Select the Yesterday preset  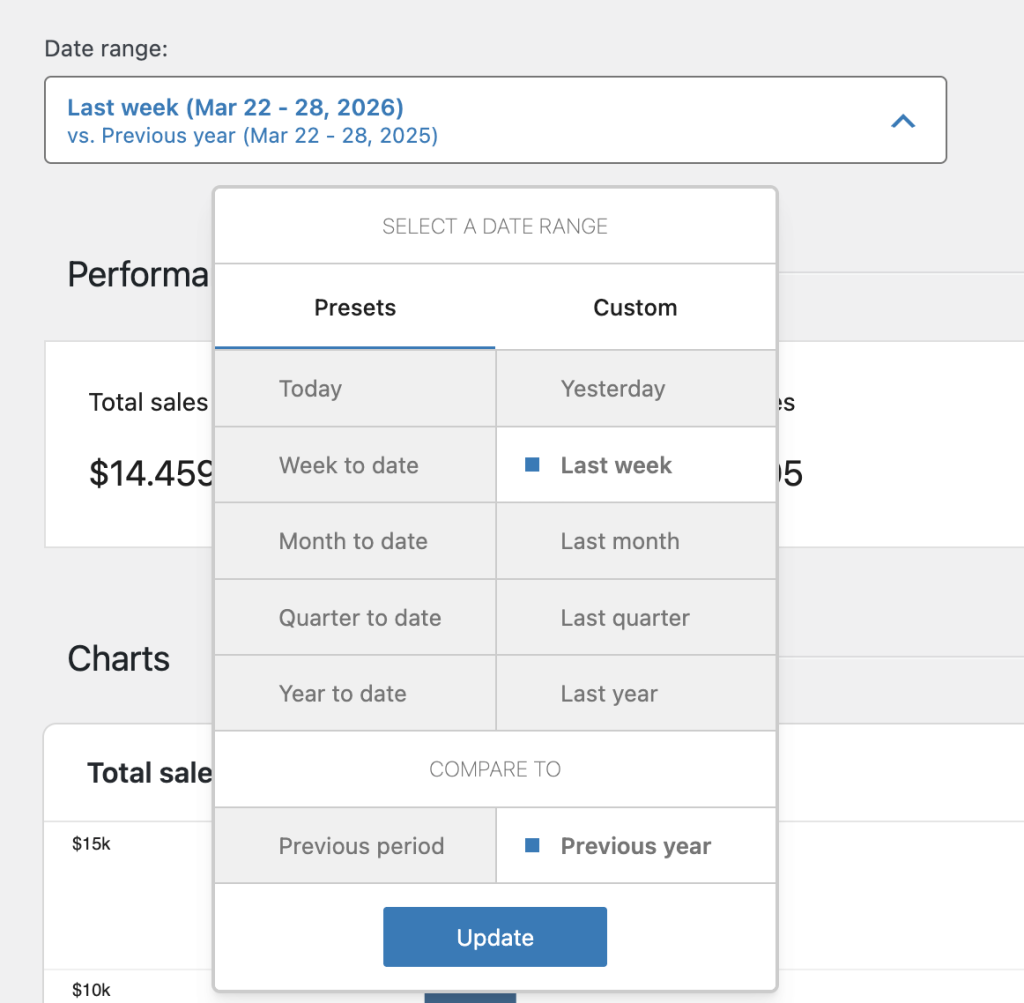(x=636, y=389)
